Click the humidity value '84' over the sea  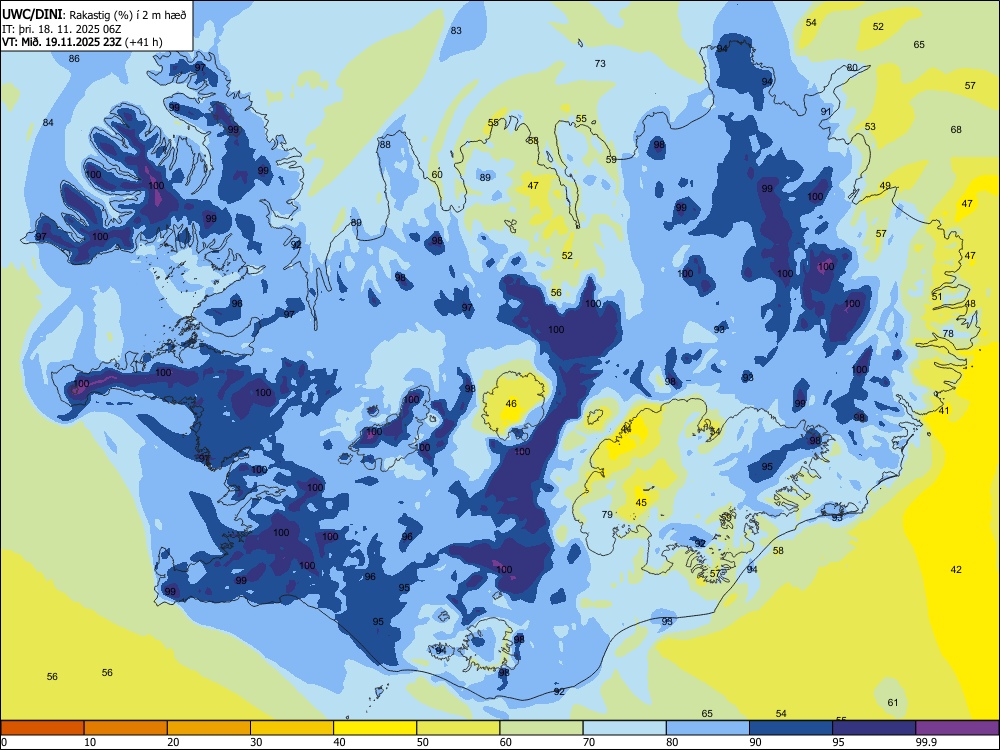coord(48,122)
